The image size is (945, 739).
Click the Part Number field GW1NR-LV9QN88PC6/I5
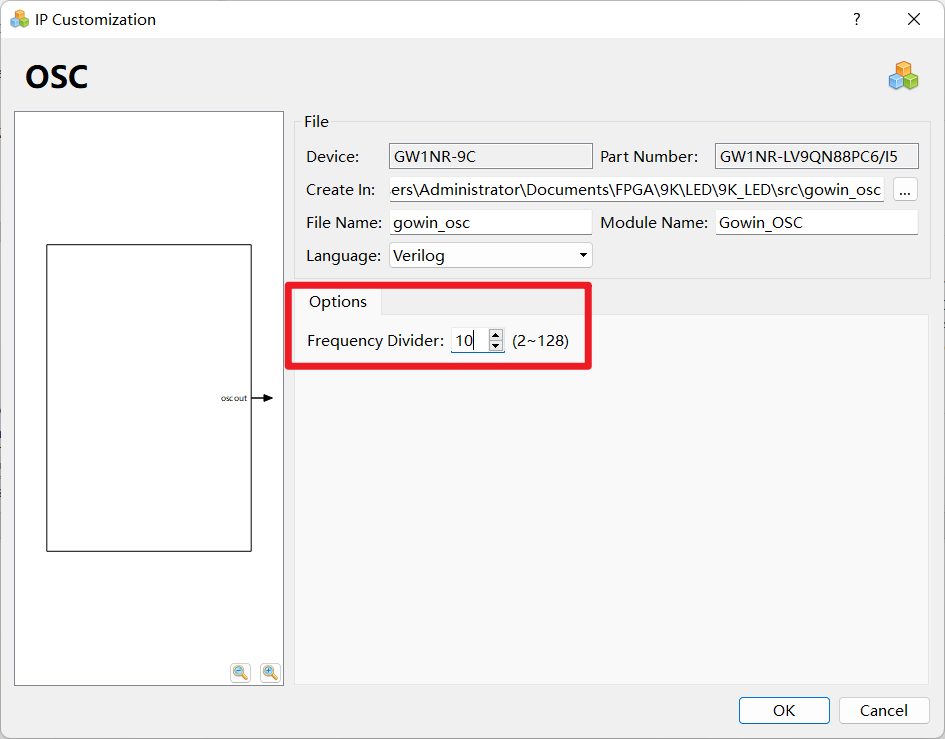pos(817,157)
